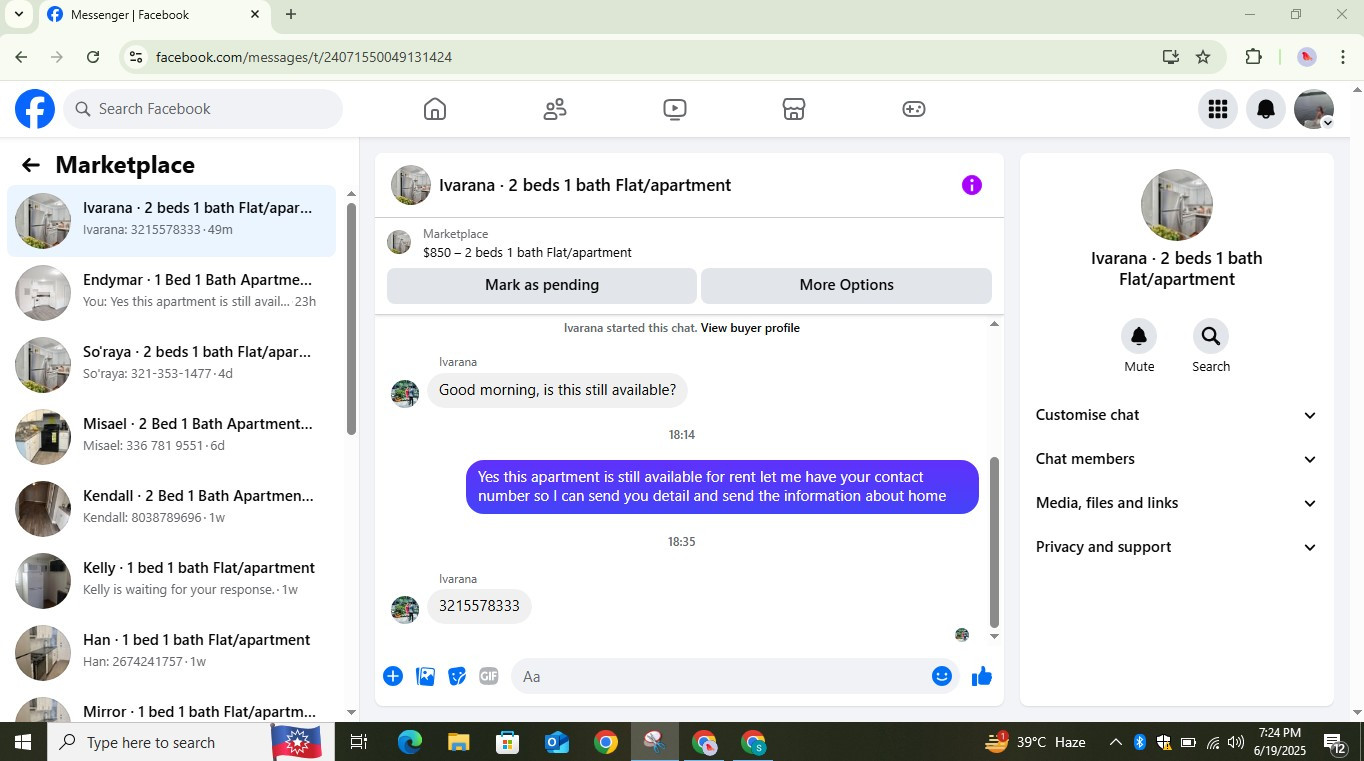Open Task View on taskbar

coord(359,742)
